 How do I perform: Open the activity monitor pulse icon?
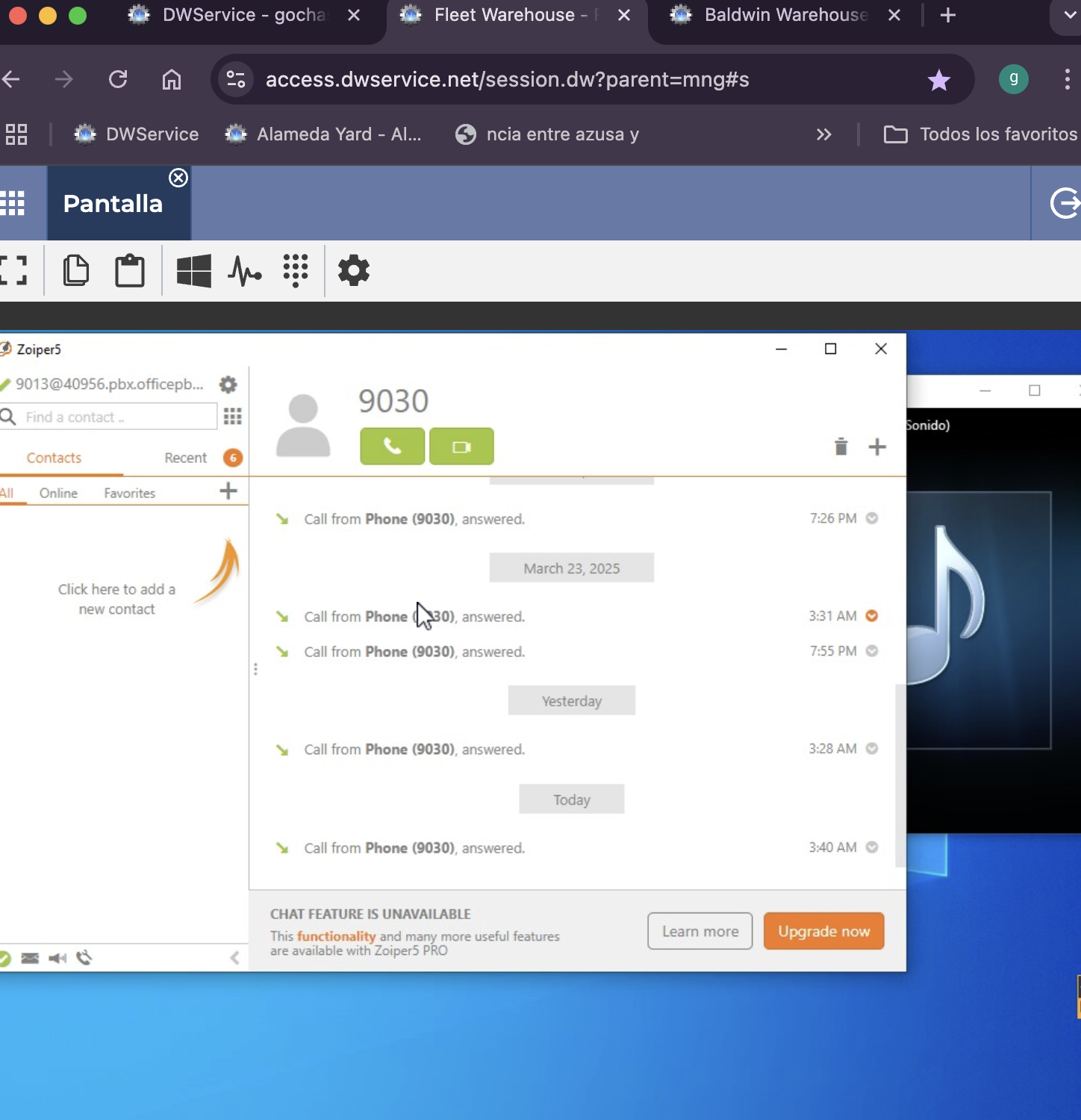click(245, 271)
